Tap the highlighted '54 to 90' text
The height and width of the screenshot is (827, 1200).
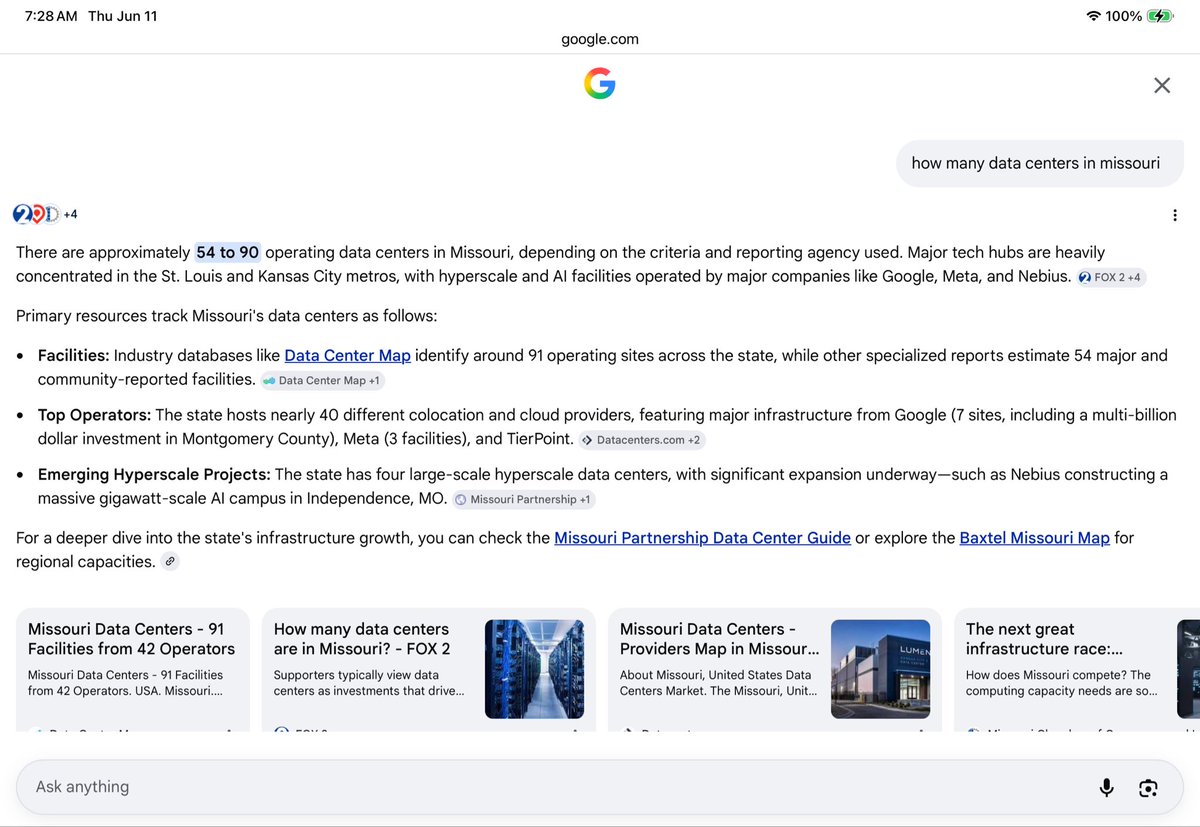pos(227,252)
